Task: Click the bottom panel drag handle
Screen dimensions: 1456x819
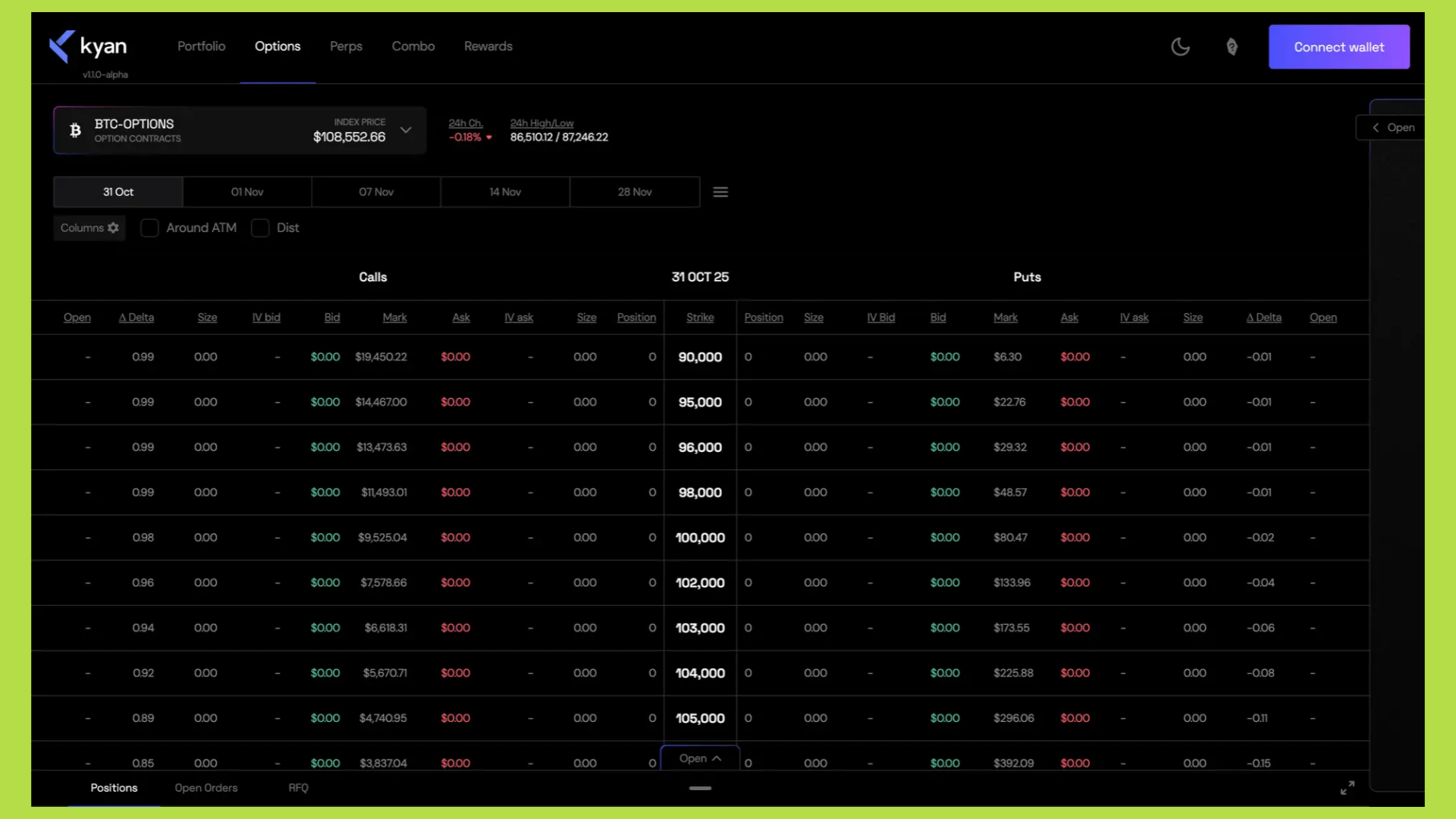Action: click(700, 788)
